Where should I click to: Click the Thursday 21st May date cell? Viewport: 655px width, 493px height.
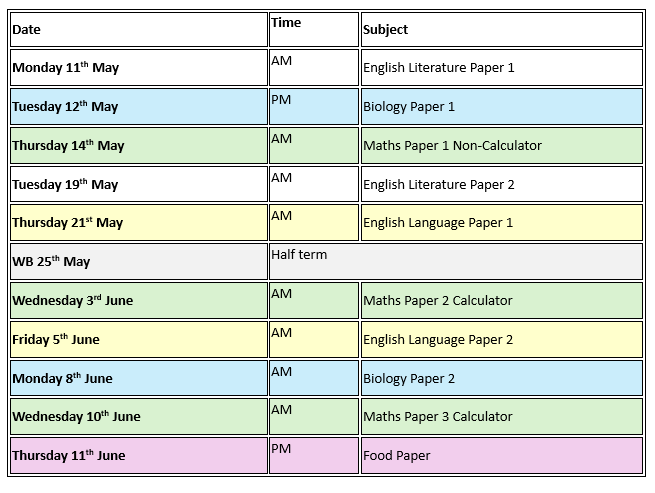click(x=138, y=222)
